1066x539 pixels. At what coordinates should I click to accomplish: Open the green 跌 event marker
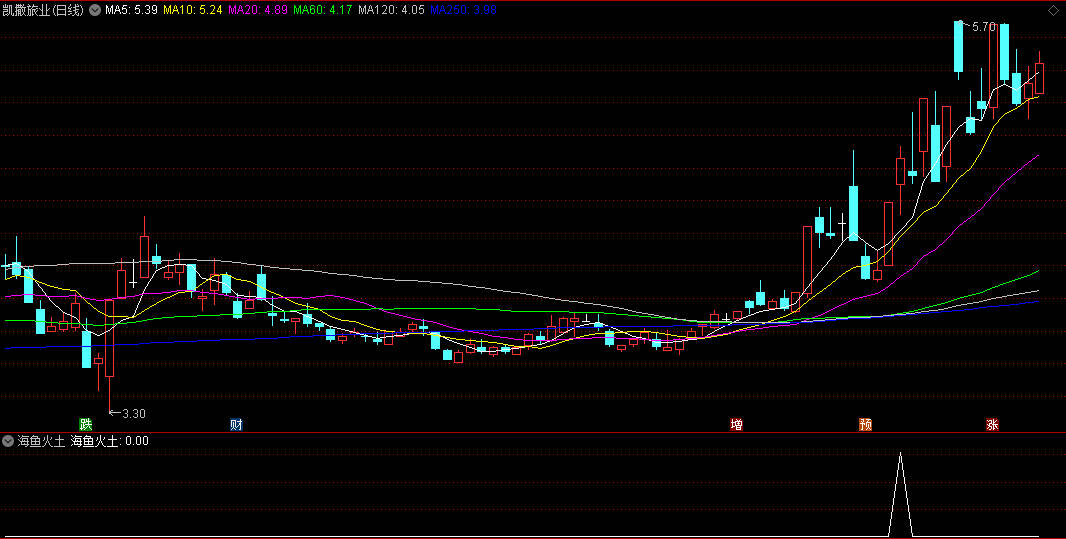[86, 425]
